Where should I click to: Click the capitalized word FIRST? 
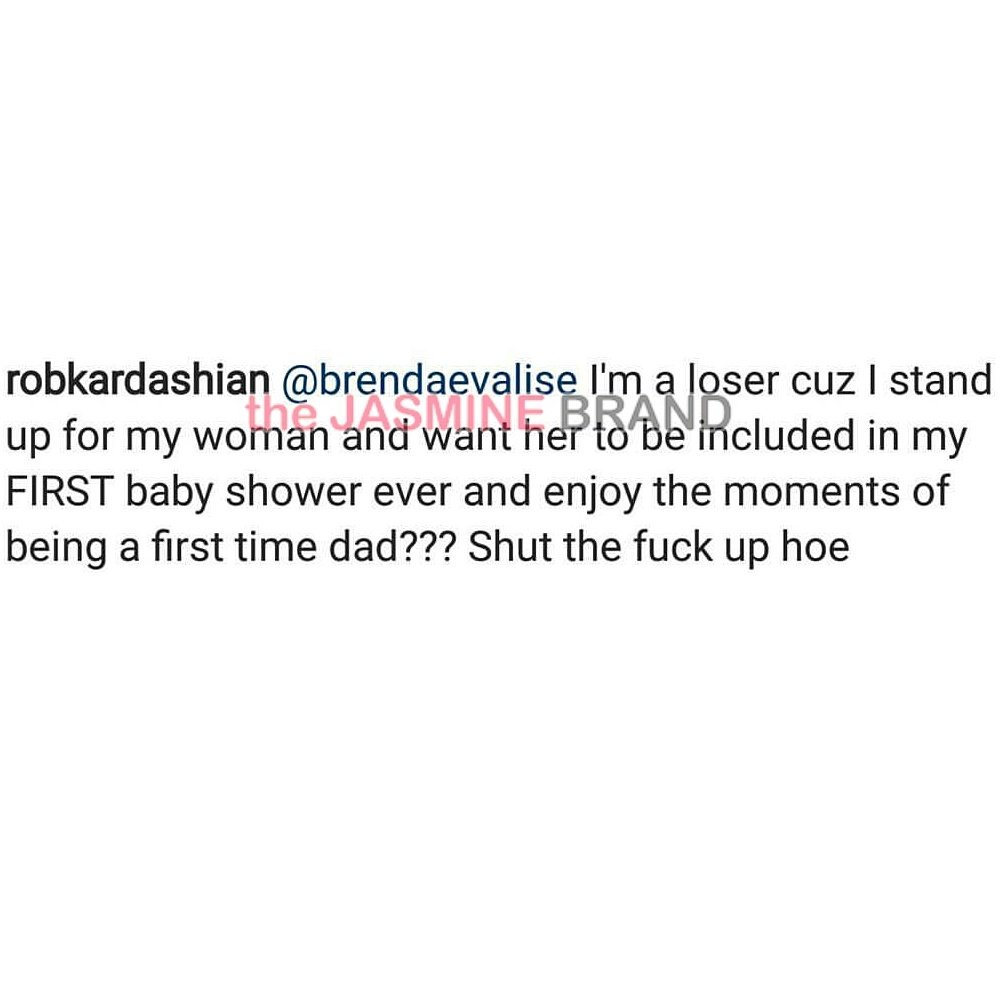(x=60, y=492)
